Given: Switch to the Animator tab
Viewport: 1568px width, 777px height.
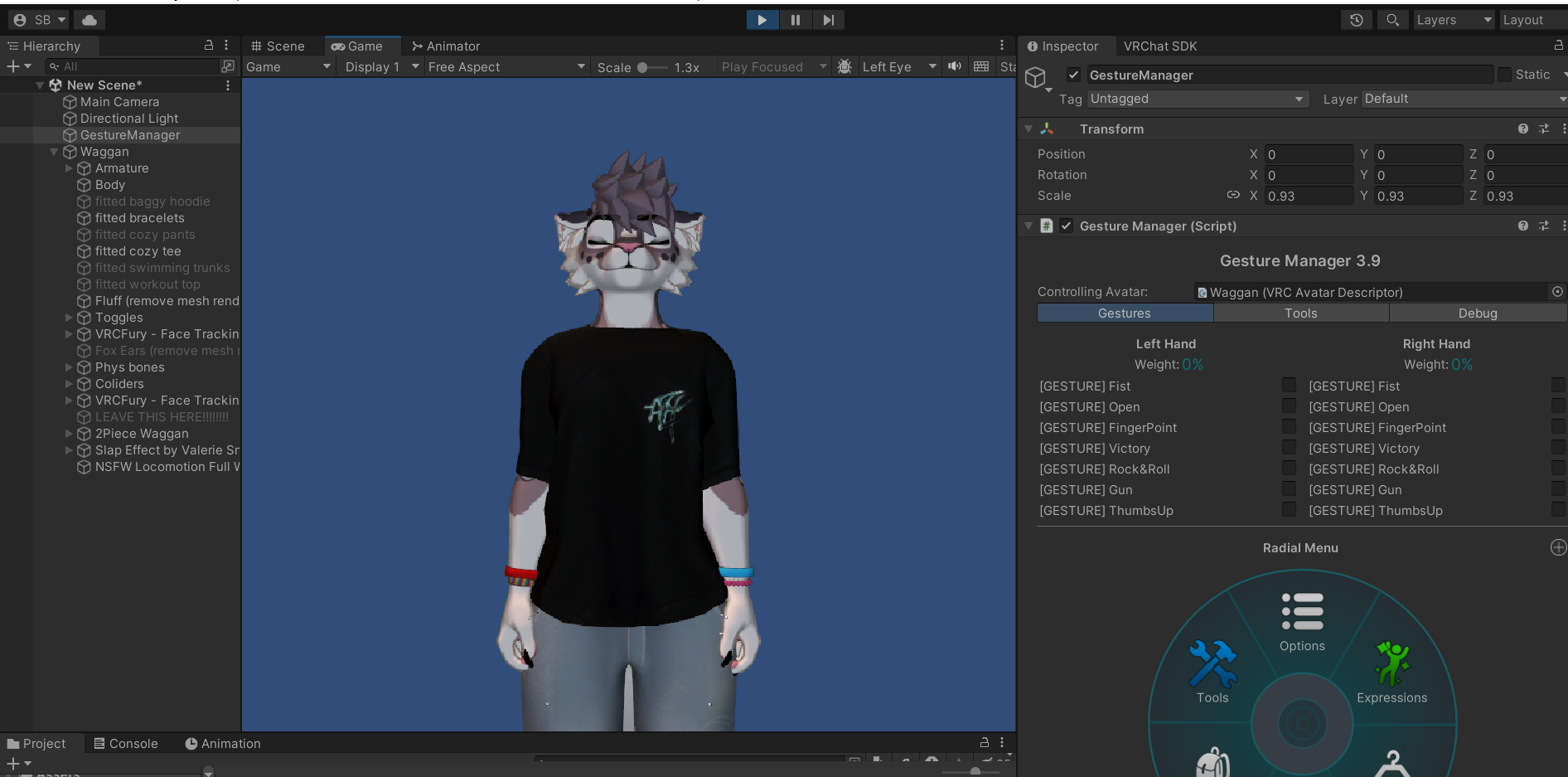Looking at the screenshot, I should tap(446, 46).
